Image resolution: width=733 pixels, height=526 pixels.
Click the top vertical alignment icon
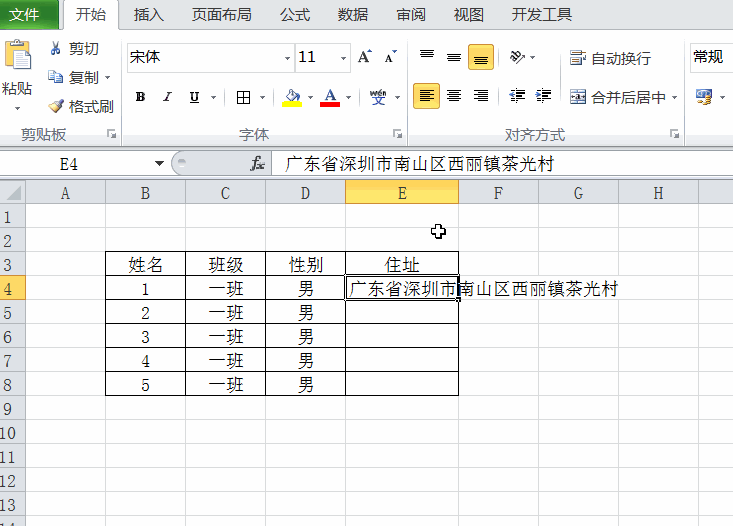(427, 57)
